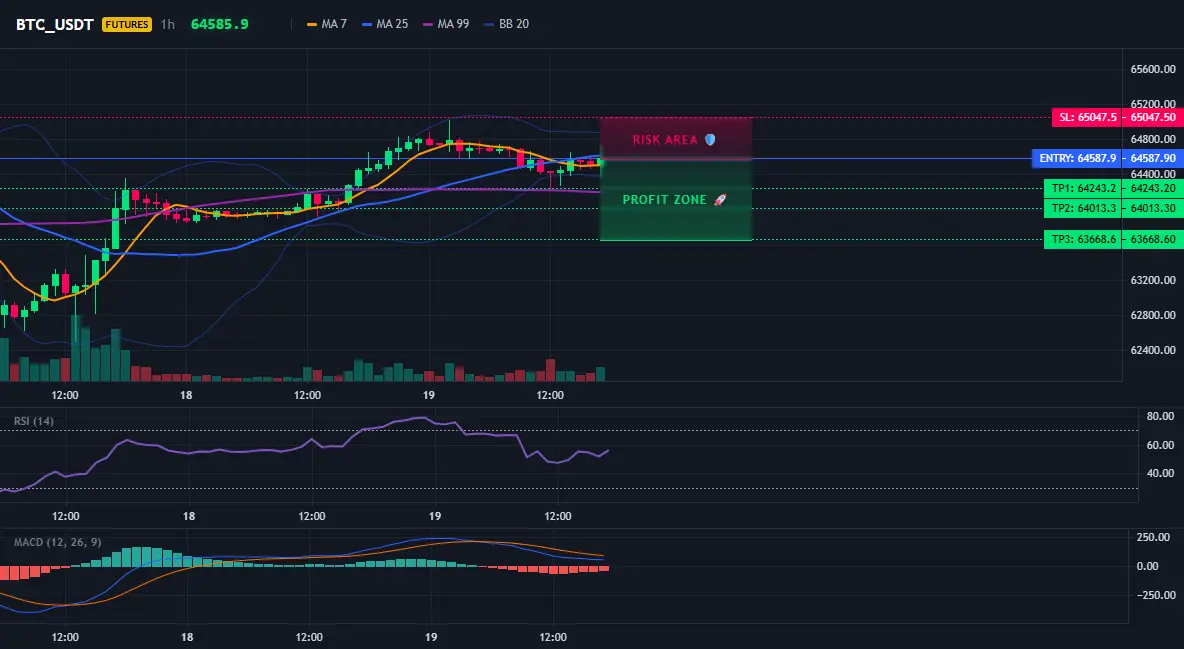Click the PROFIT ZONE box
The image size is (1184, 649).
point(676,199)
